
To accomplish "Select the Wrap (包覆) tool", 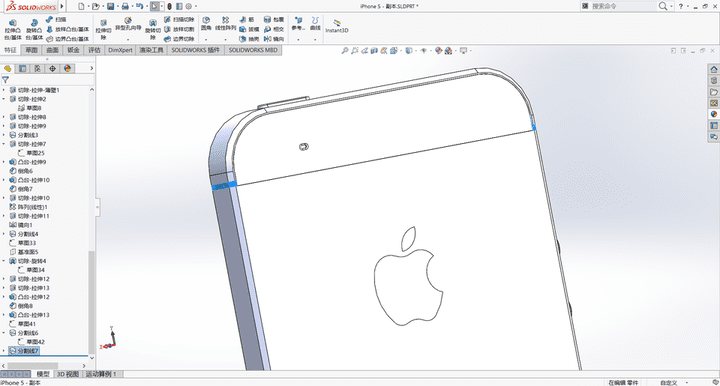I will click(x=274, y=20).
